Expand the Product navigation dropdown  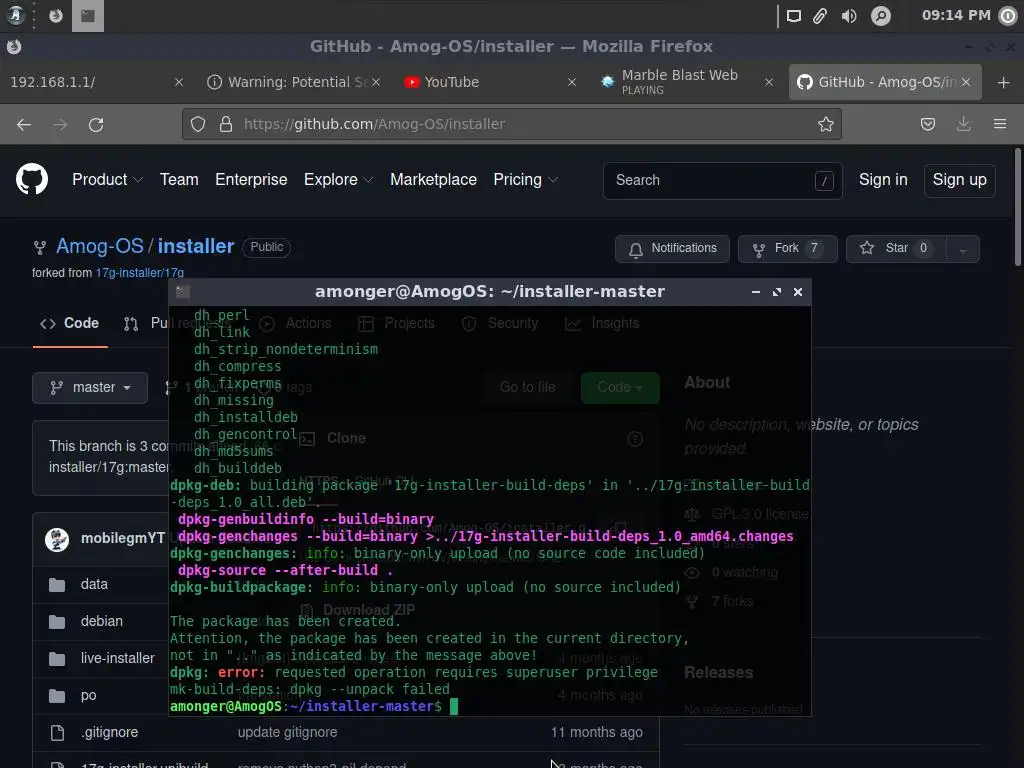pos(107,180)
